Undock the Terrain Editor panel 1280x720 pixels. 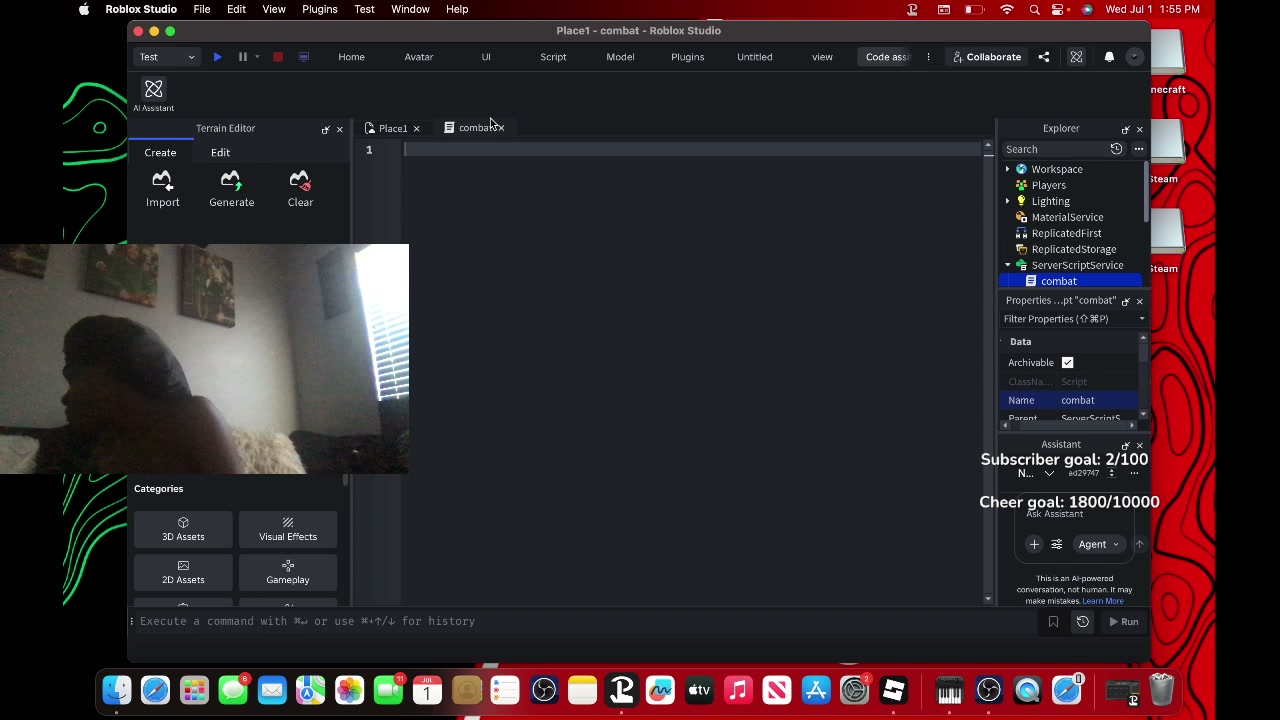point(325,129)
